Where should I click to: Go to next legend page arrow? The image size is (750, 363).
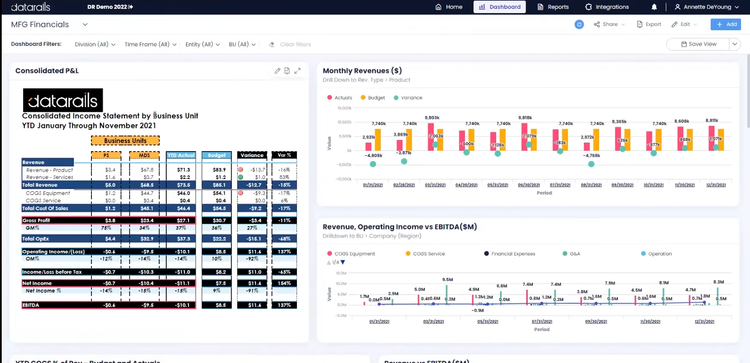(342, 262)
